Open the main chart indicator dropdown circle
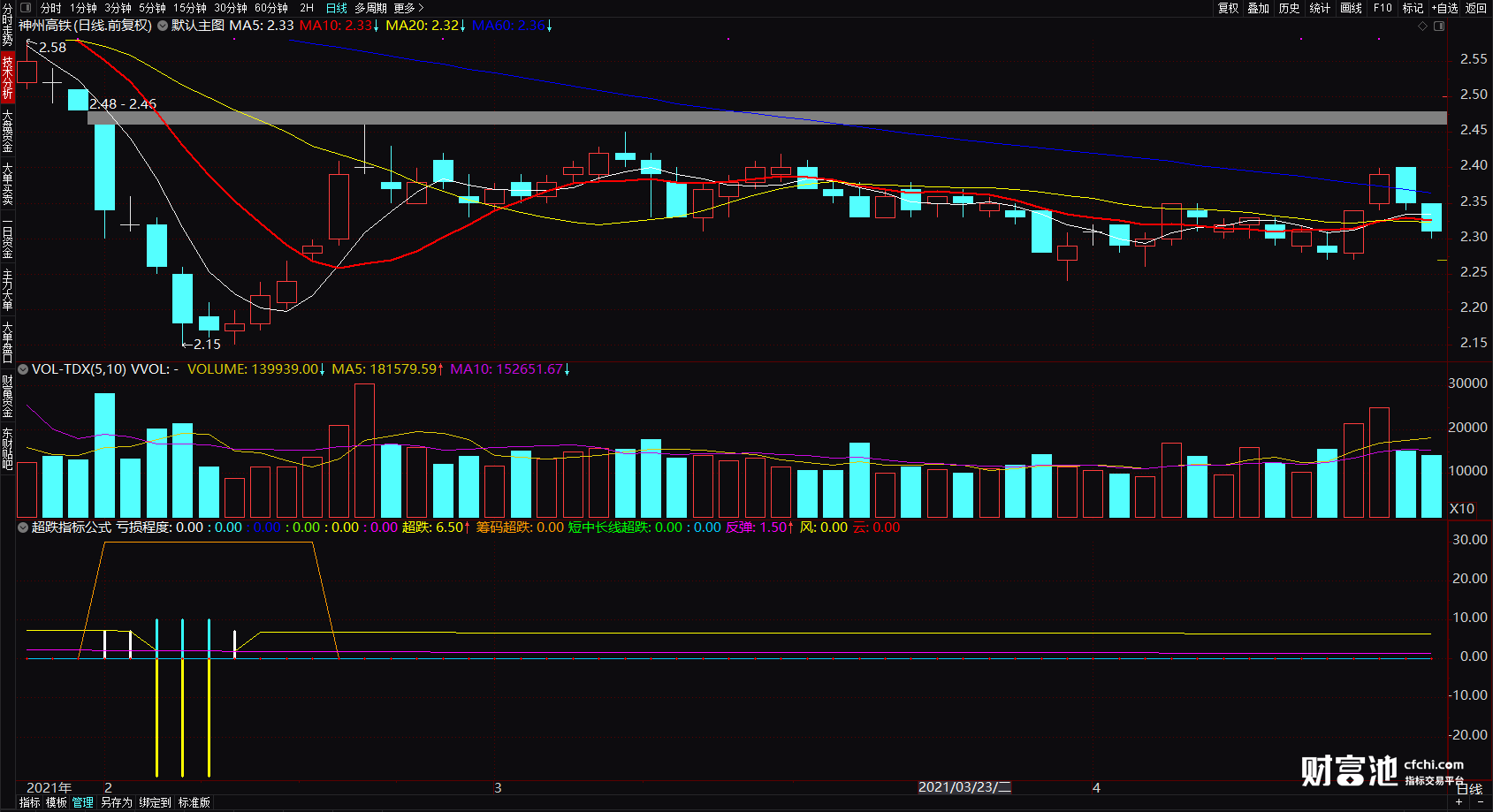Viewport: 1493px width, 812px height. (163, 26)
